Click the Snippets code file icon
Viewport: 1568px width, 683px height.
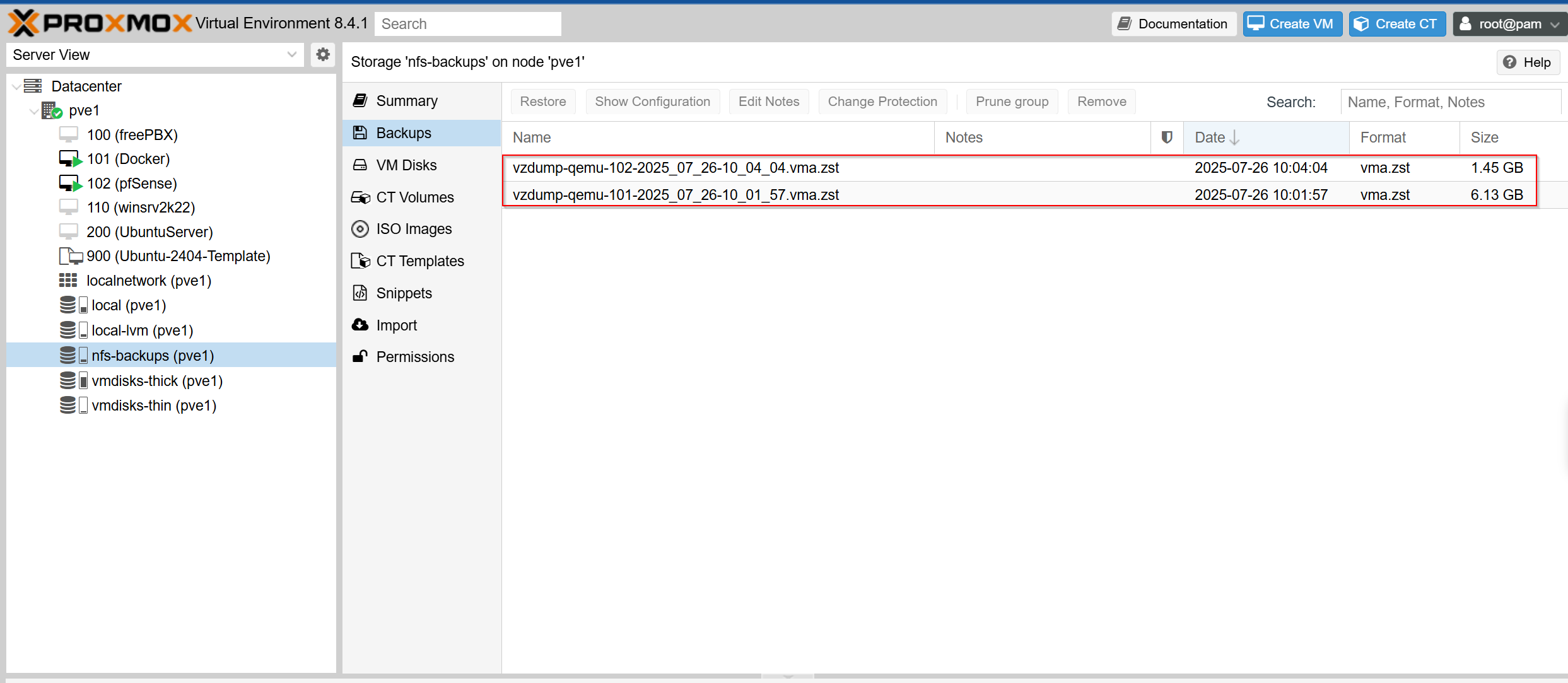[x=360, y=293]
